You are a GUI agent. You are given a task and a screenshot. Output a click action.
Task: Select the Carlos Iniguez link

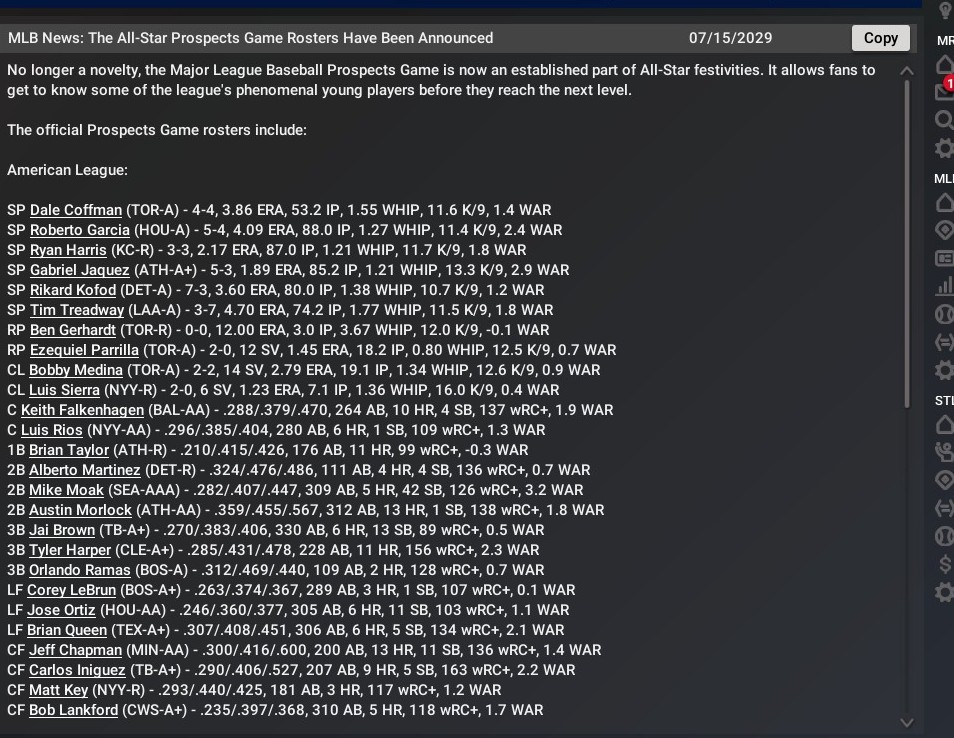[77, 670]
